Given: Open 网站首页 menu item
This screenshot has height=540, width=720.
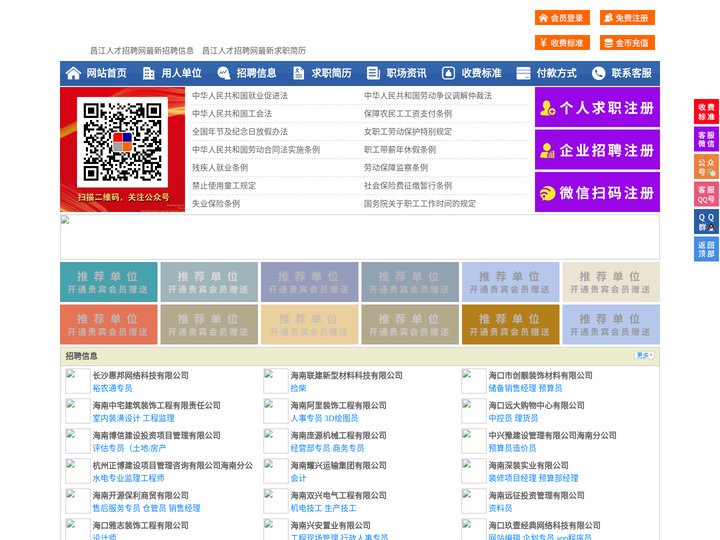Looking at the screenshot, I should (x=106, y=73).
